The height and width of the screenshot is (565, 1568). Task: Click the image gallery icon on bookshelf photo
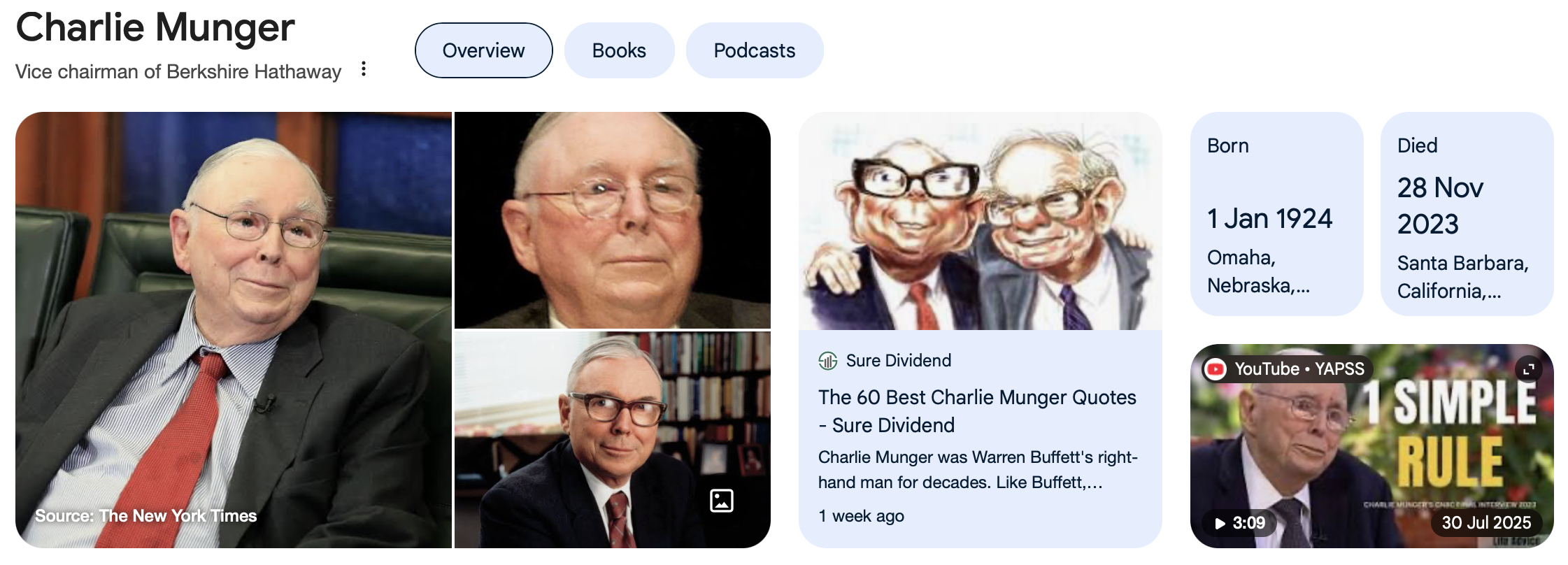click(722, 501)
